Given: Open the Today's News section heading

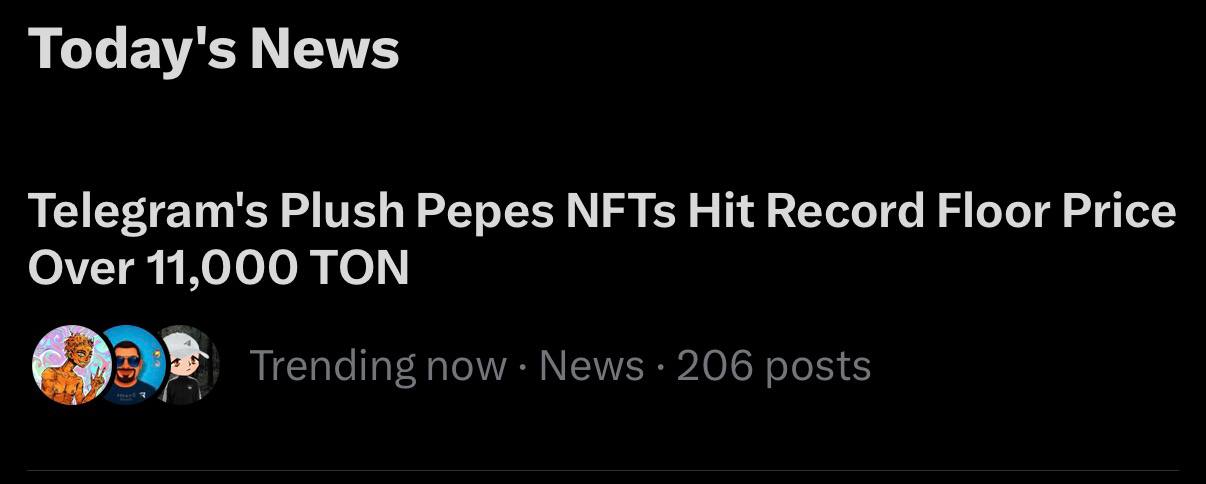Looking at the screenshot, I should tap(214, 49).
